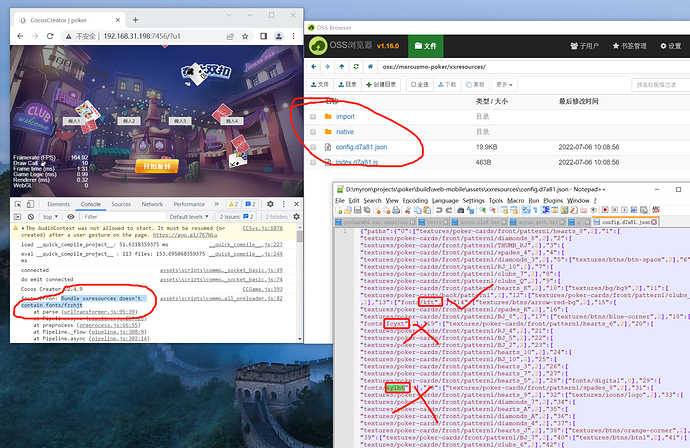Go up one directory in OSS Browser
This screenshot has height=448, width=690.
342,66
